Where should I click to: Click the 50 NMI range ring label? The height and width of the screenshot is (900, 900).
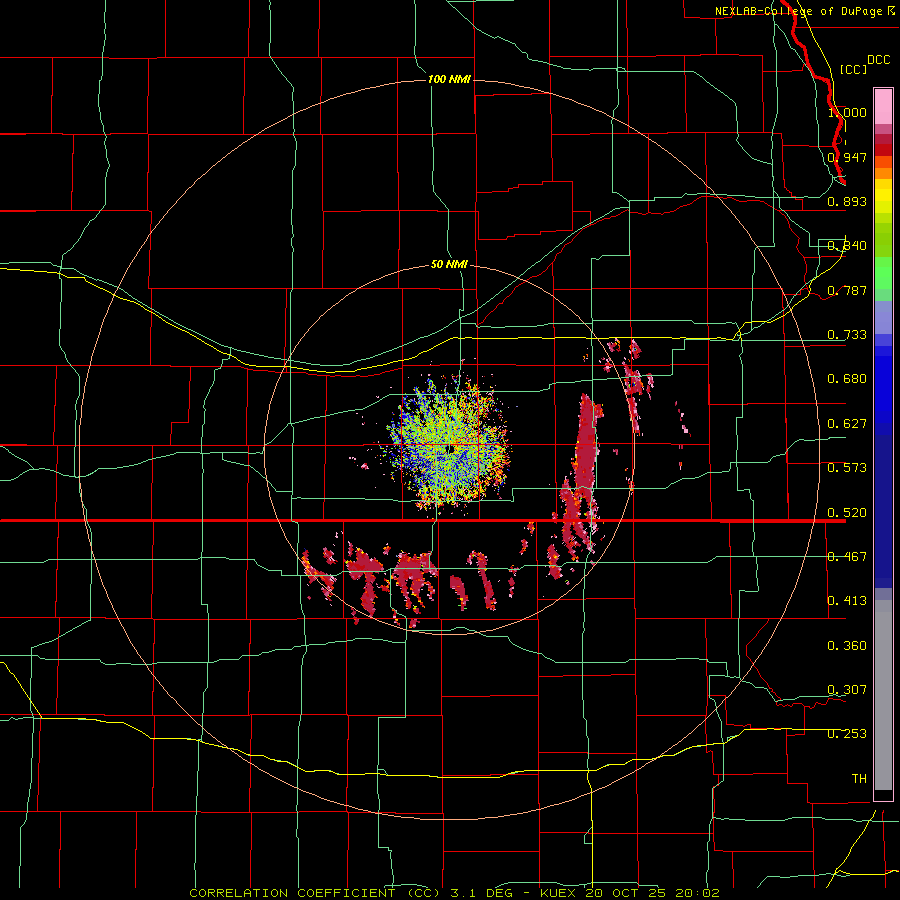point(449,264)
